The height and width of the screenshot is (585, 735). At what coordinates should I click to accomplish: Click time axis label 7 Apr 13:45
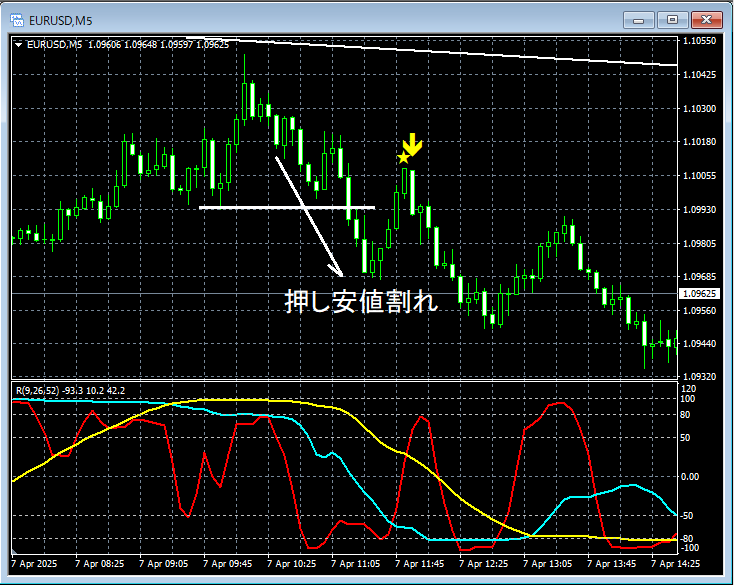click(x=611, y=563)
